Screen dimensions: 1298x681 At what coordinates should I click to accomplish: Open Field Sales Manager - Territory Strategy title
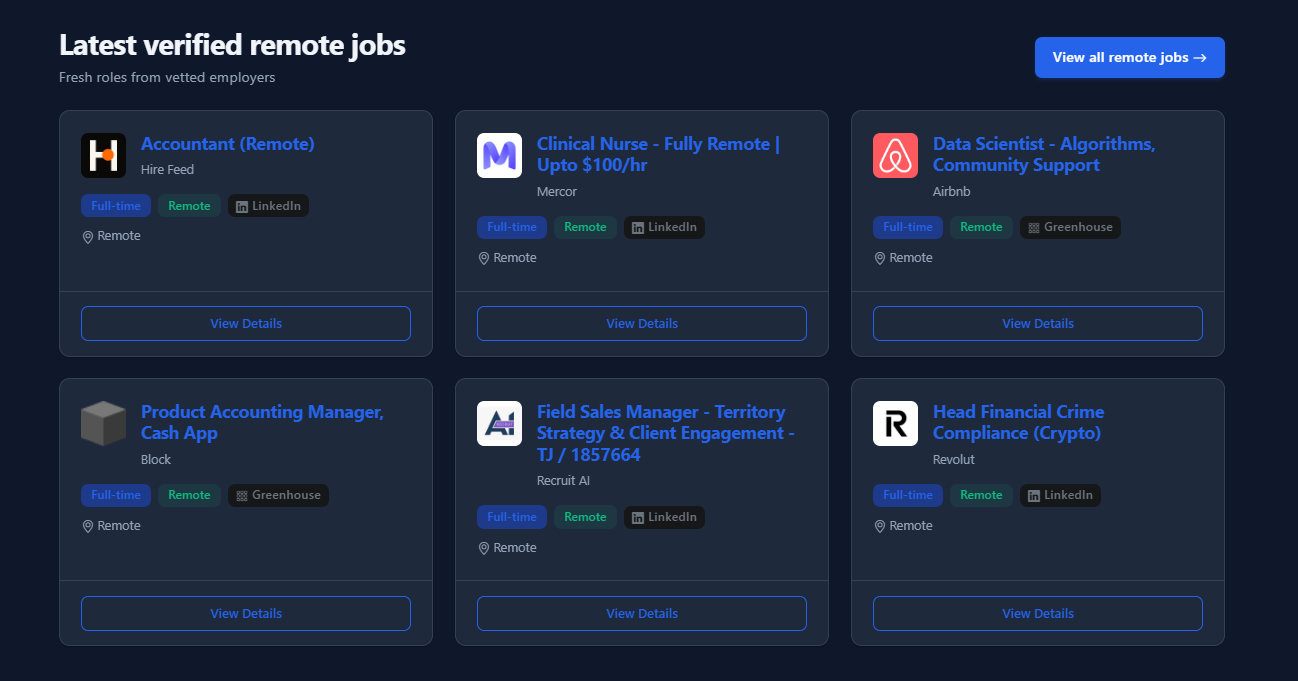[x=666, y=433]
